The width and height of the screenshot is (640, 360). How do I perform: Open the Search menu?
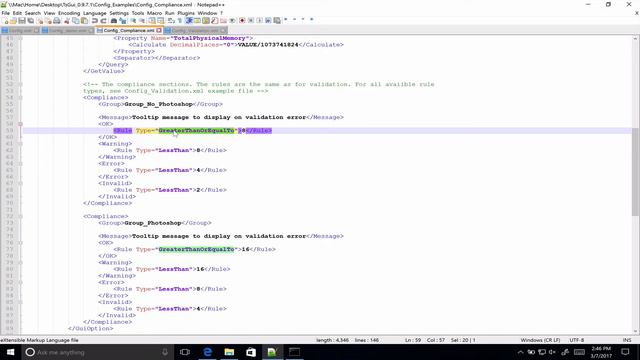click(33, 13)
